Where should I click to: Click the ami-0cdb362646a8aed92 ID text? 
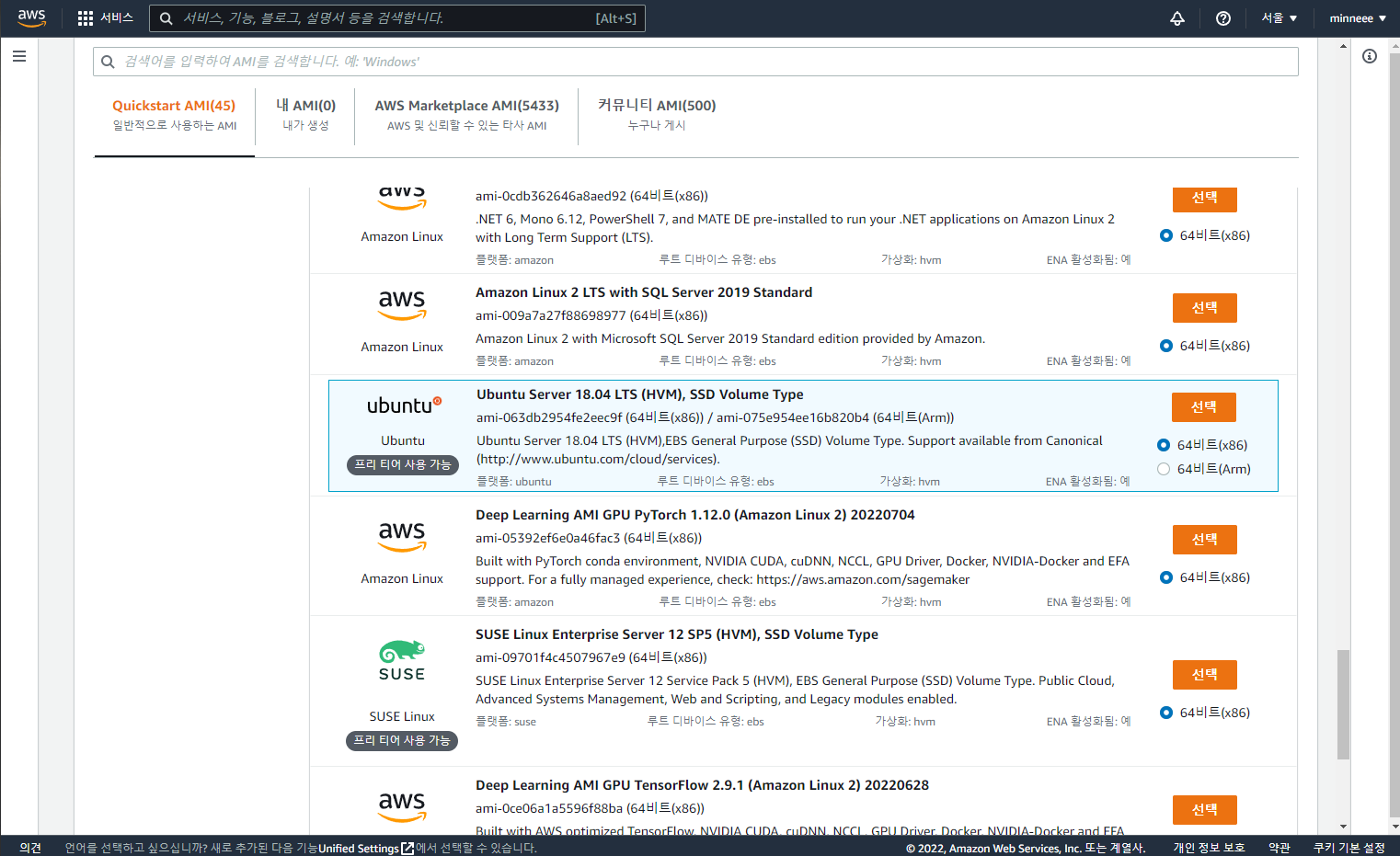(x=551, y=196)
